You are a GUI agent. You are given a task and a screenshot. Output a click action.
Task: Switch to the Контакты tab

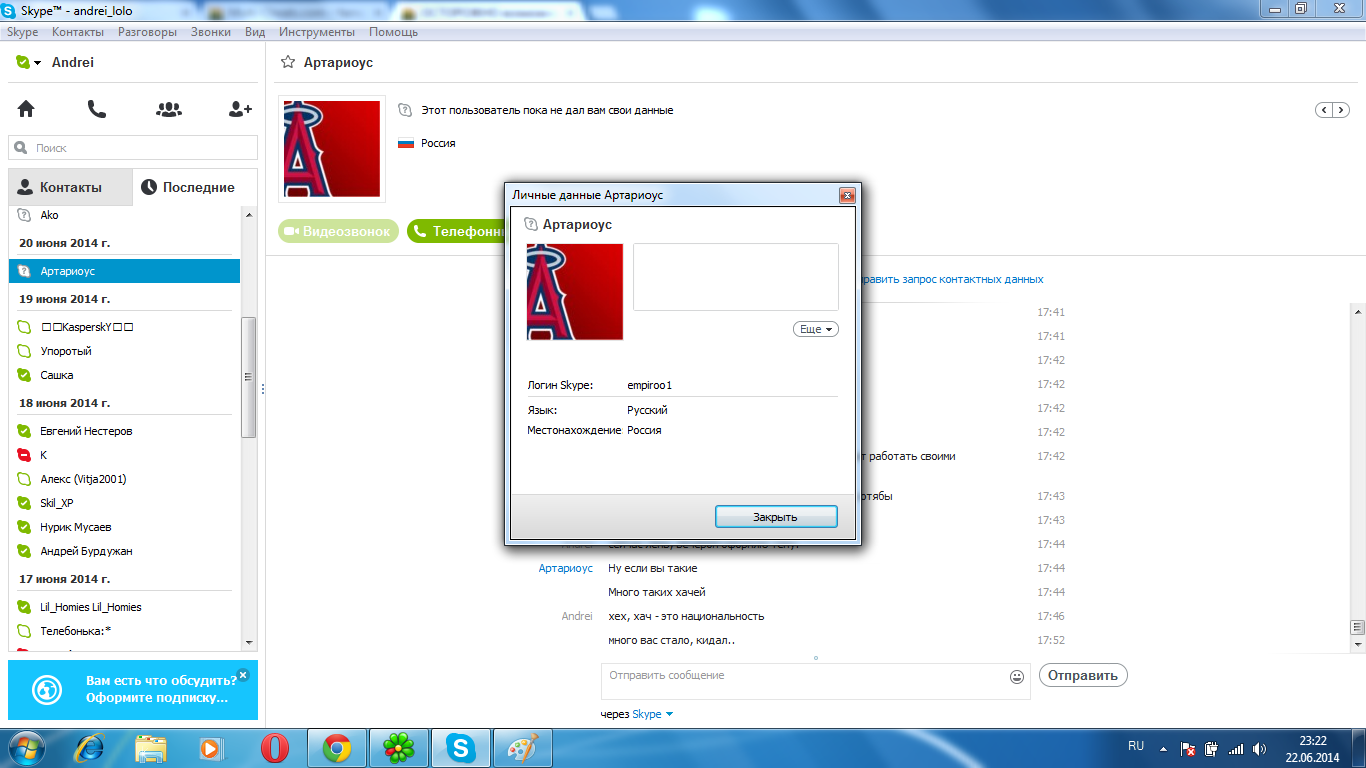click(x=70, y=187)
